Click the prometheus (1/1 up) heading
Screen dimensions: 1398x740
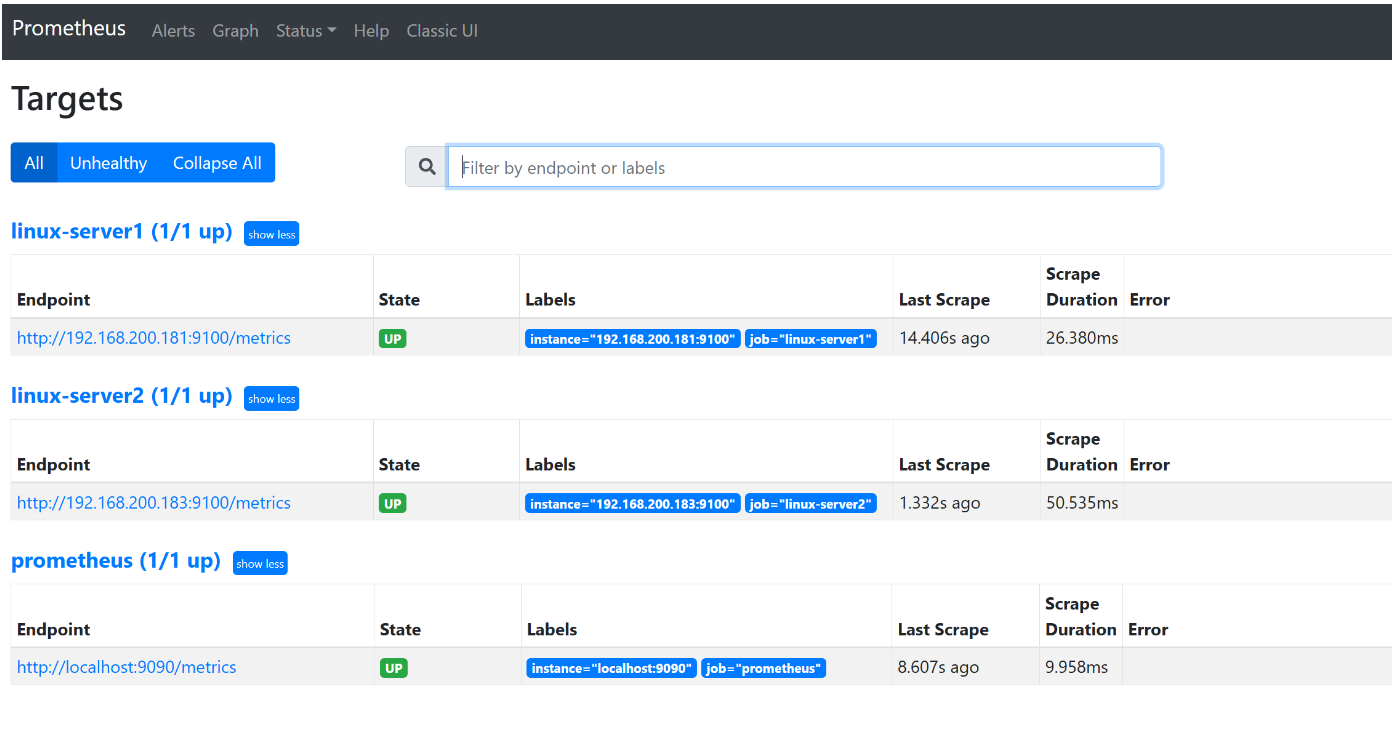coord(116,561)
